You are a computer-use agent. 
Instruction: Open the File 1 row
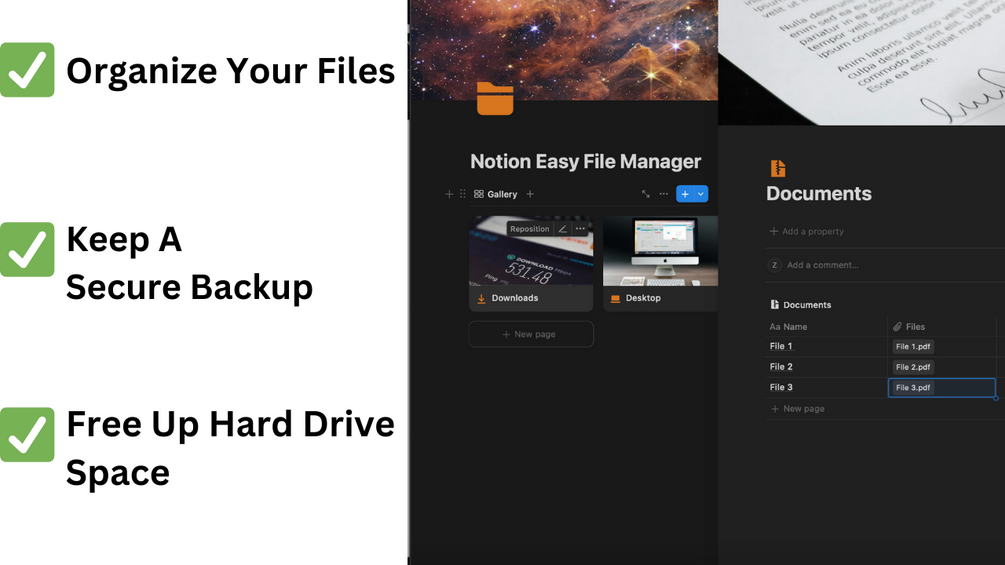pos(781,346)
